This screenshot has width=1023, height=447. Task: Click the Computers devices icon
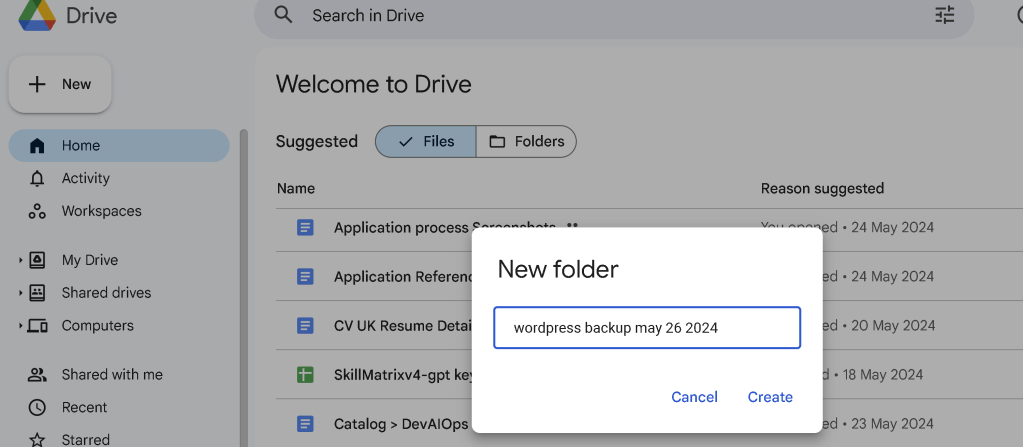tap(37, 326)
